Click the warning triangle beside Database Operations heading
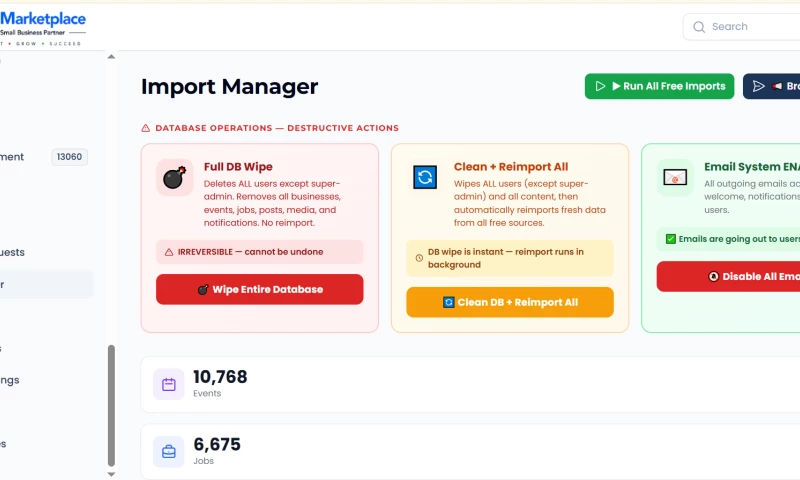This screenshot has height=480, width=800. (x=145, y=128)
